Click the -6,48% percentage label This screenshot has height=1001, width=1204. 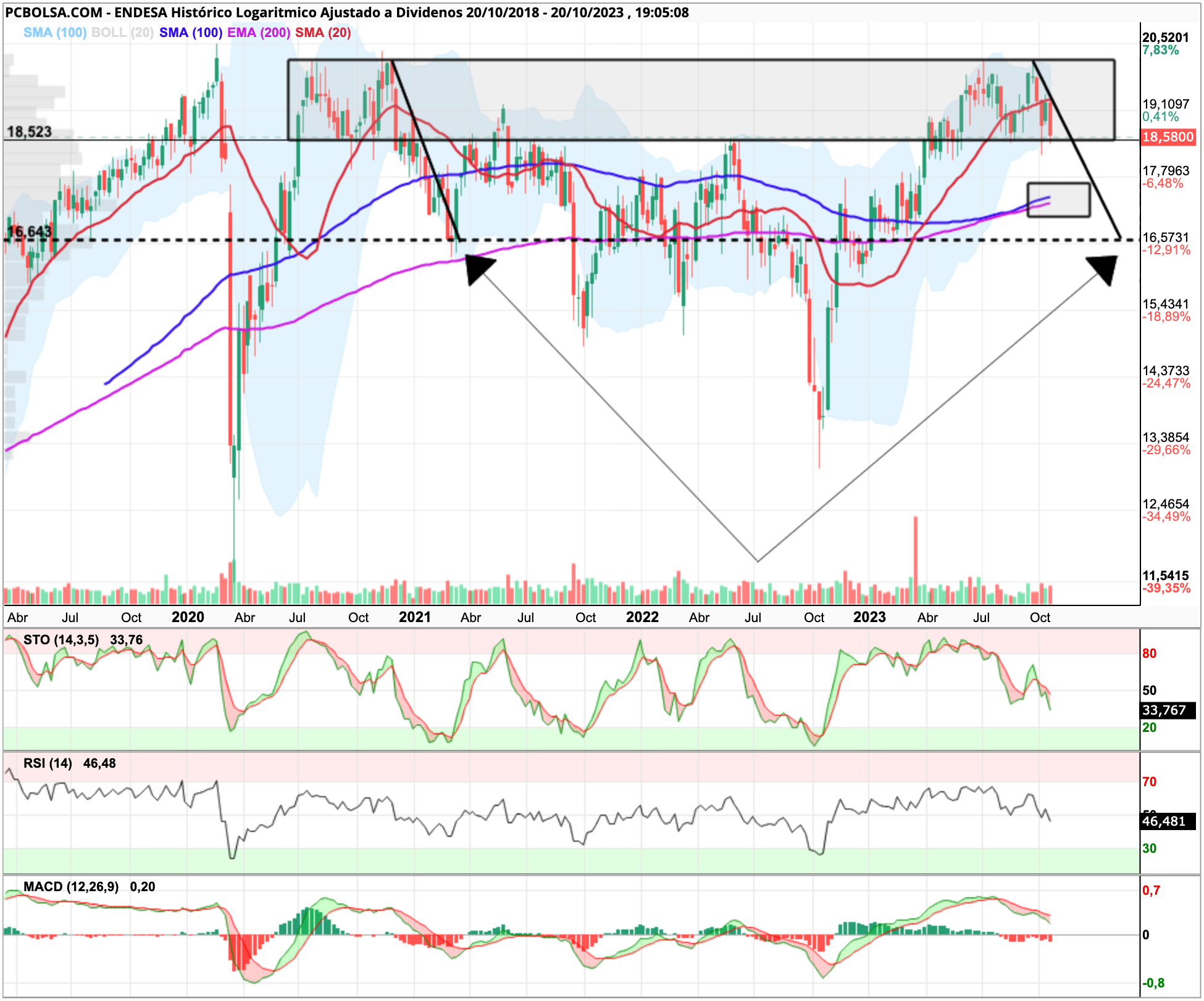tap(1163, 183)
